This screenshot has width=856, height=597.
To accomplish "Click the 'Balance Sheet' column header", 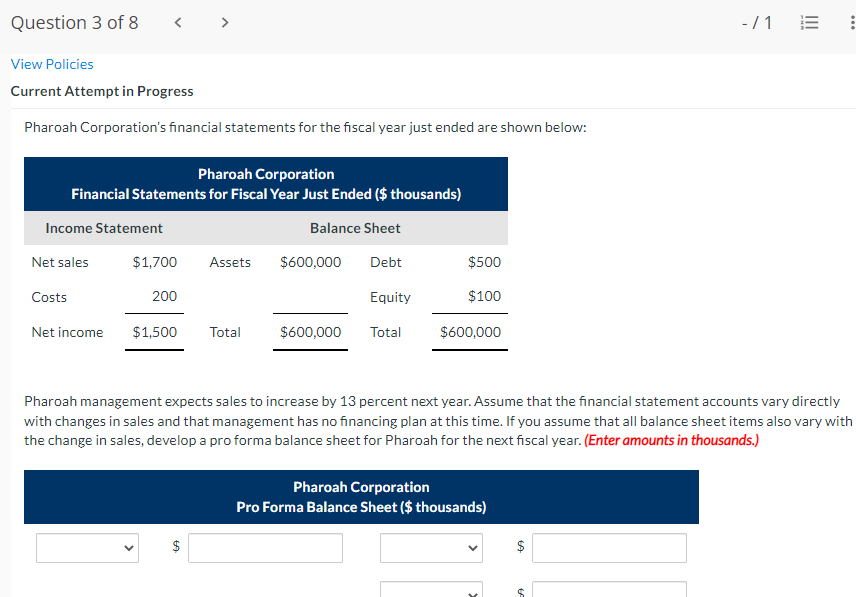I will [355, 228].
